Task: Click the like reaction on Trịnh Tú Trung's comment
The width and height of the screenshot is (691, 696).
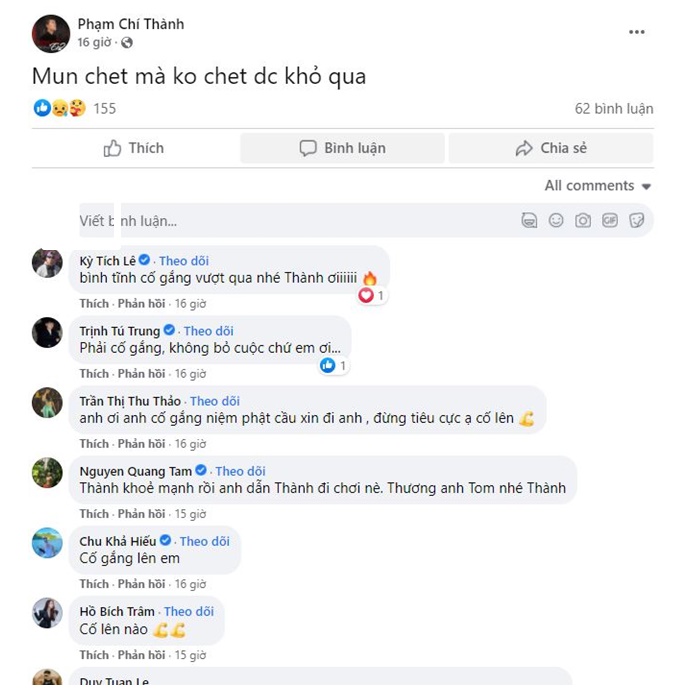Action: [328, 365]
